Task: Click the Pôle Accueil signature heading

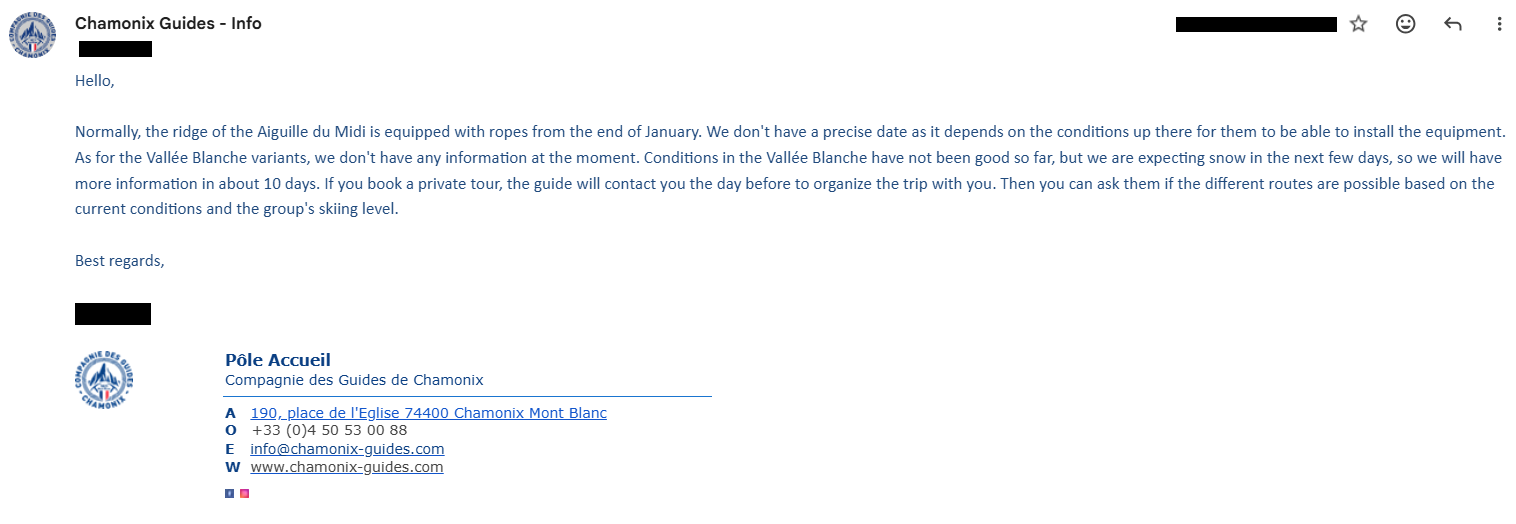Action: click(278, 360)
